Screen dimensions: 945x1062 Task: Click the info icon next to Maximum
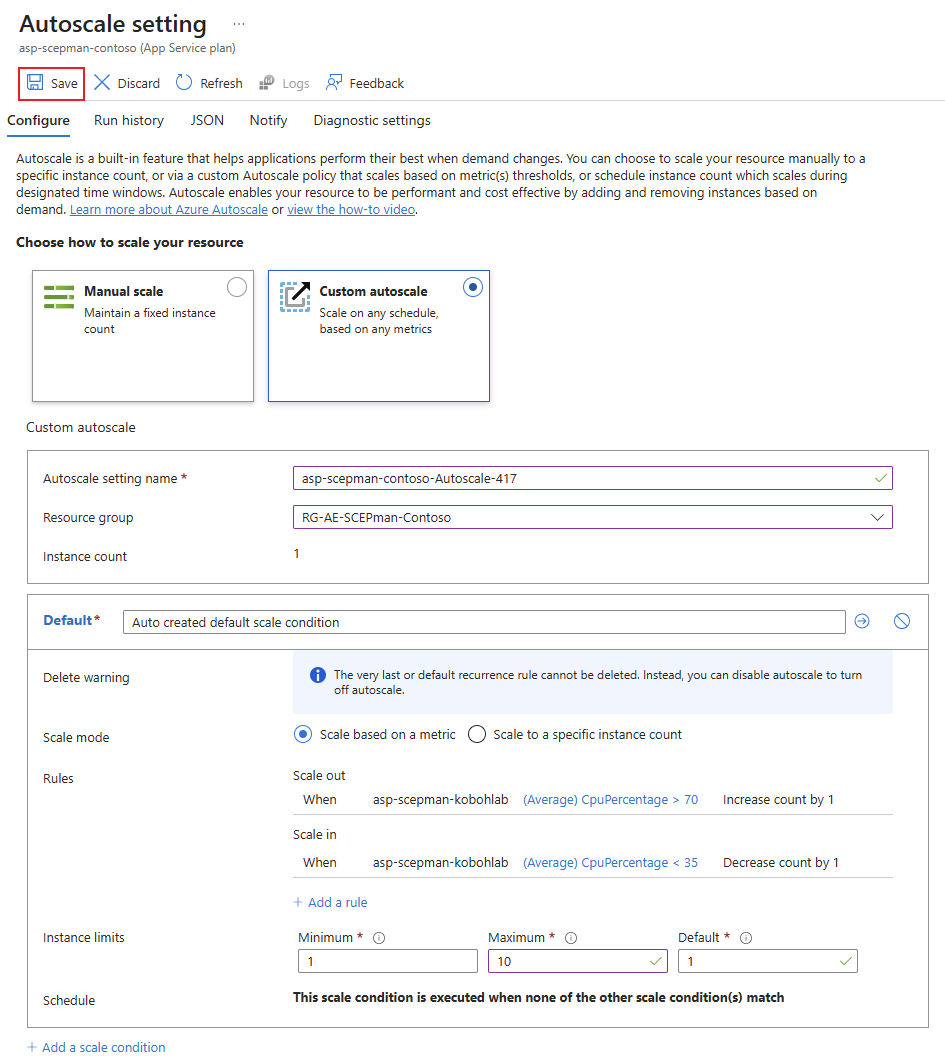point(571,938)
